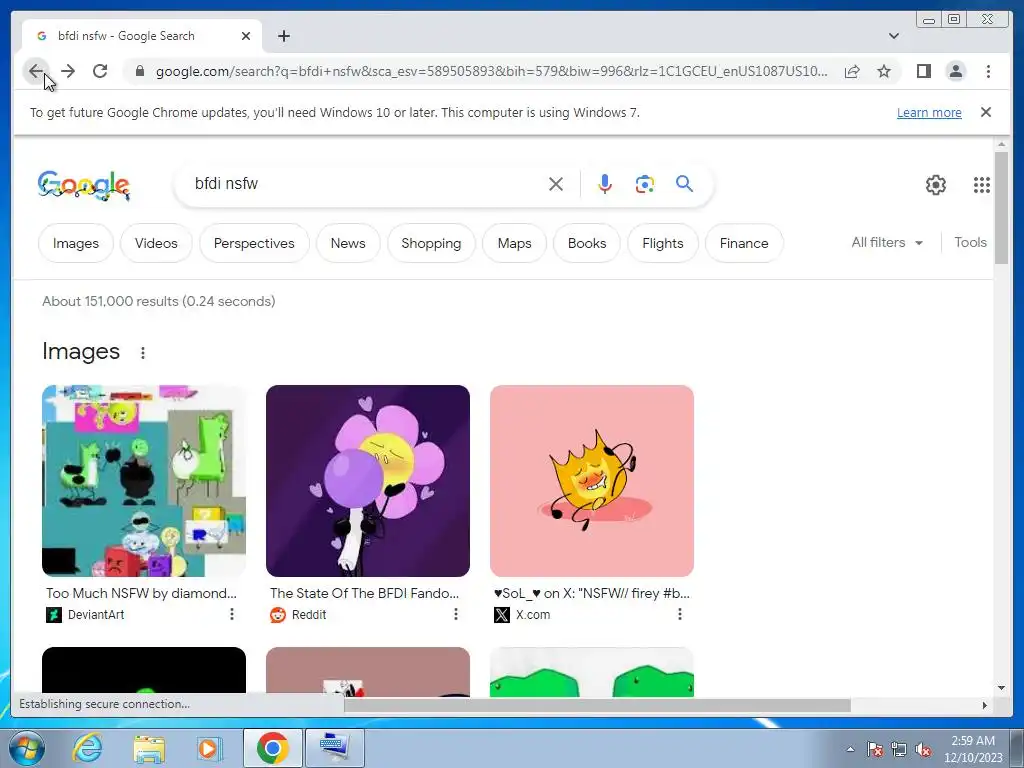
Task: Close the bfdi nsfw search tab
Action: point(246,36)
